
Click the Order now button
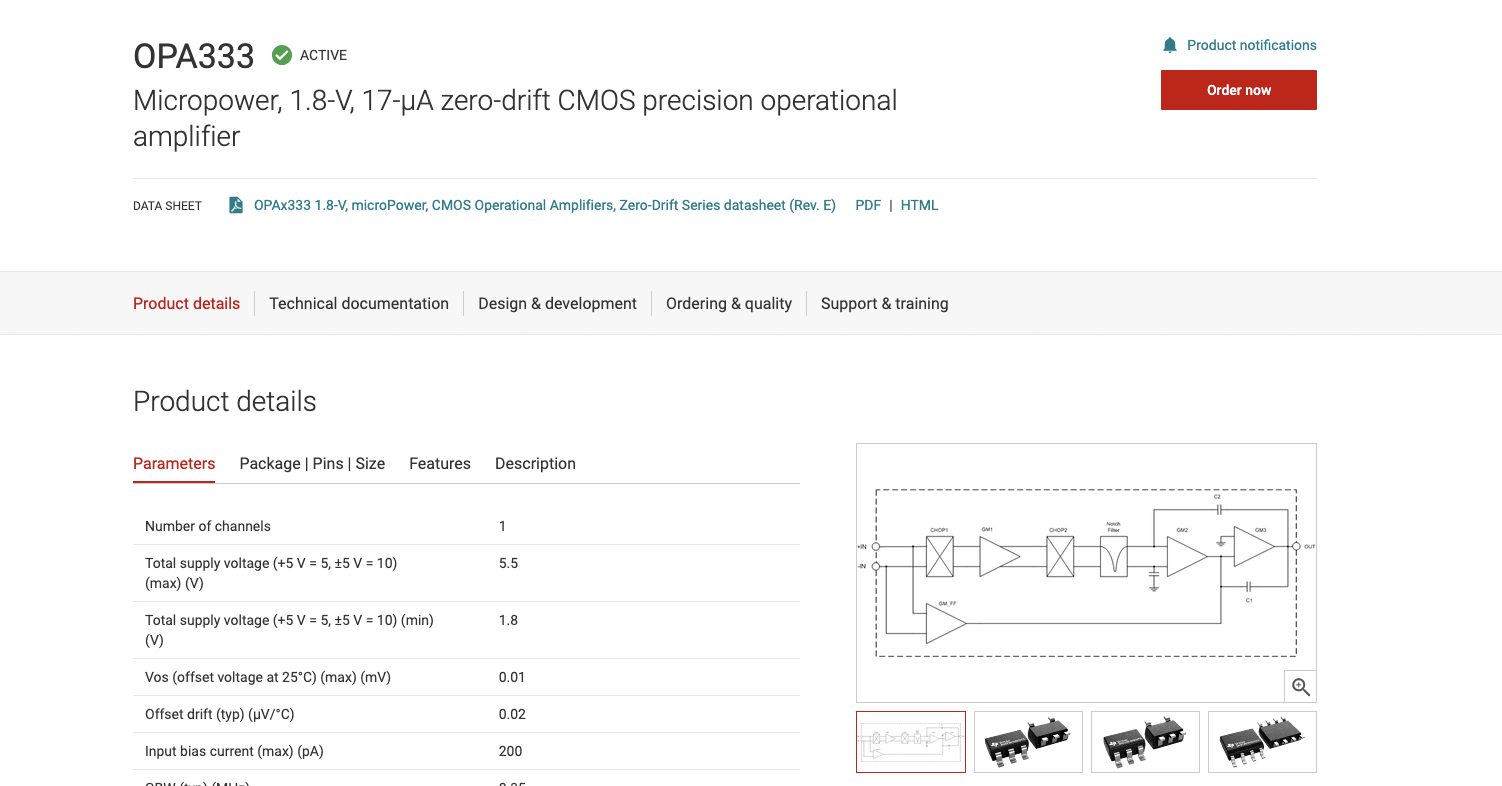(x=1238, y=90)
